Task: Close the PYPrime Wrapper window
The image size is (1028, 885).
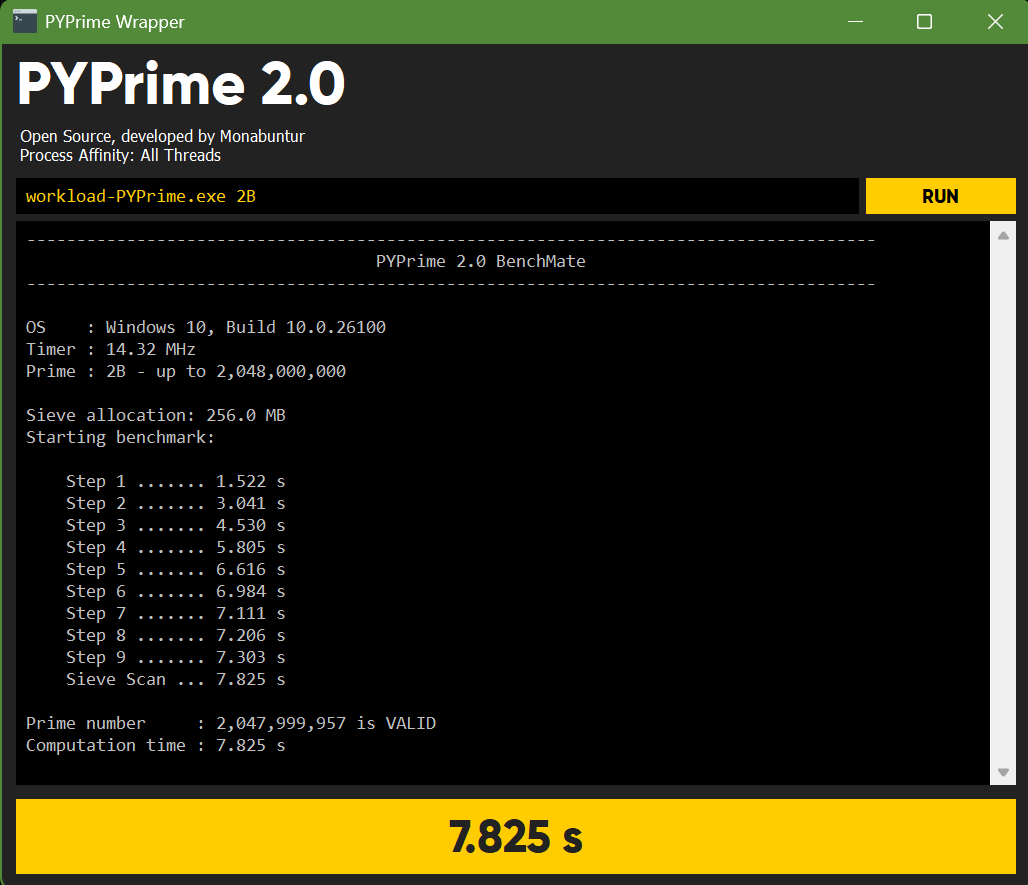Action: (x=995, y=22)
